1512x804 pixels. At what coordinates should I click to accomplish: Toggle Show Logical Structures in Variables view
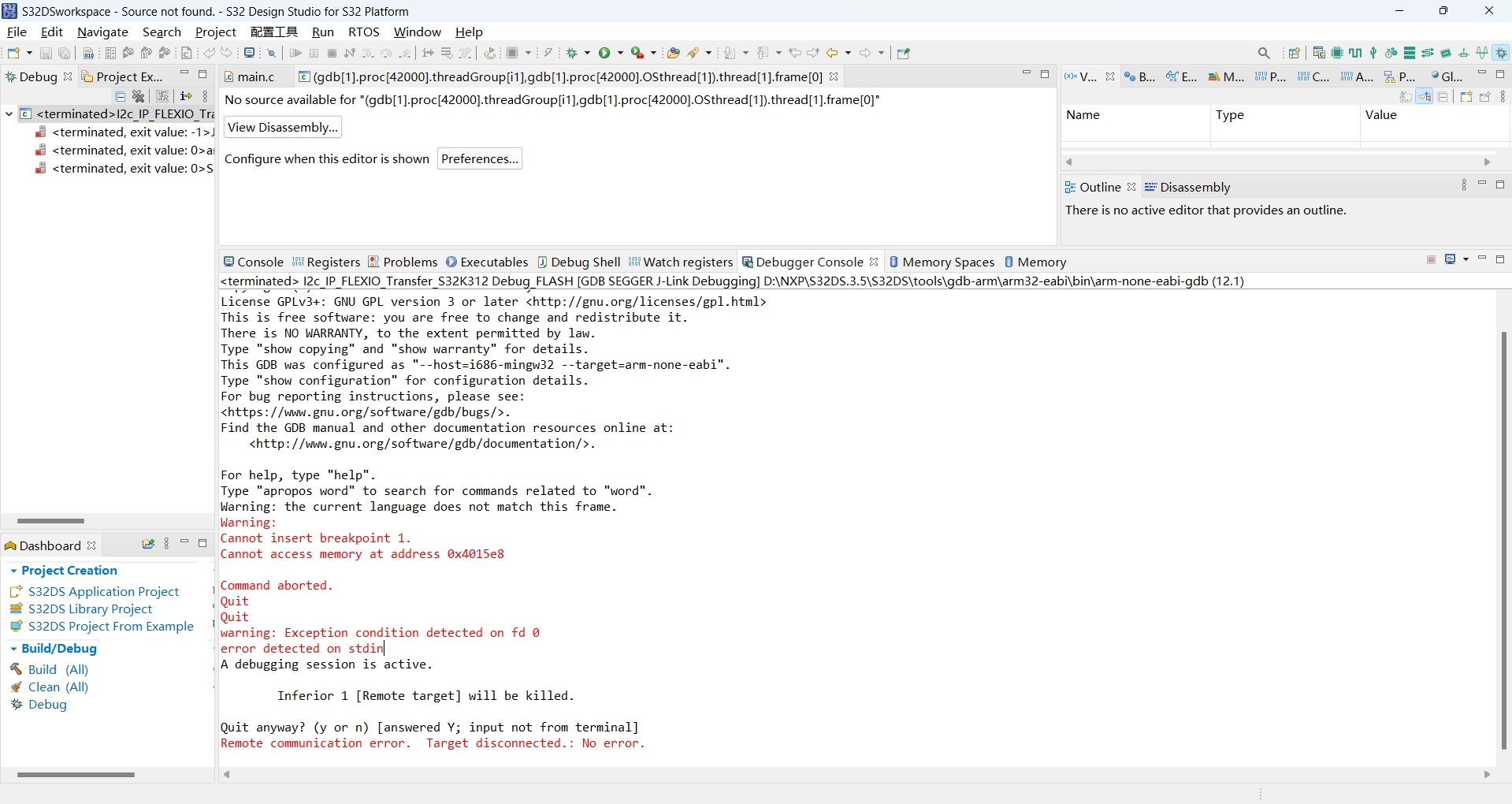pos(1424,96)
